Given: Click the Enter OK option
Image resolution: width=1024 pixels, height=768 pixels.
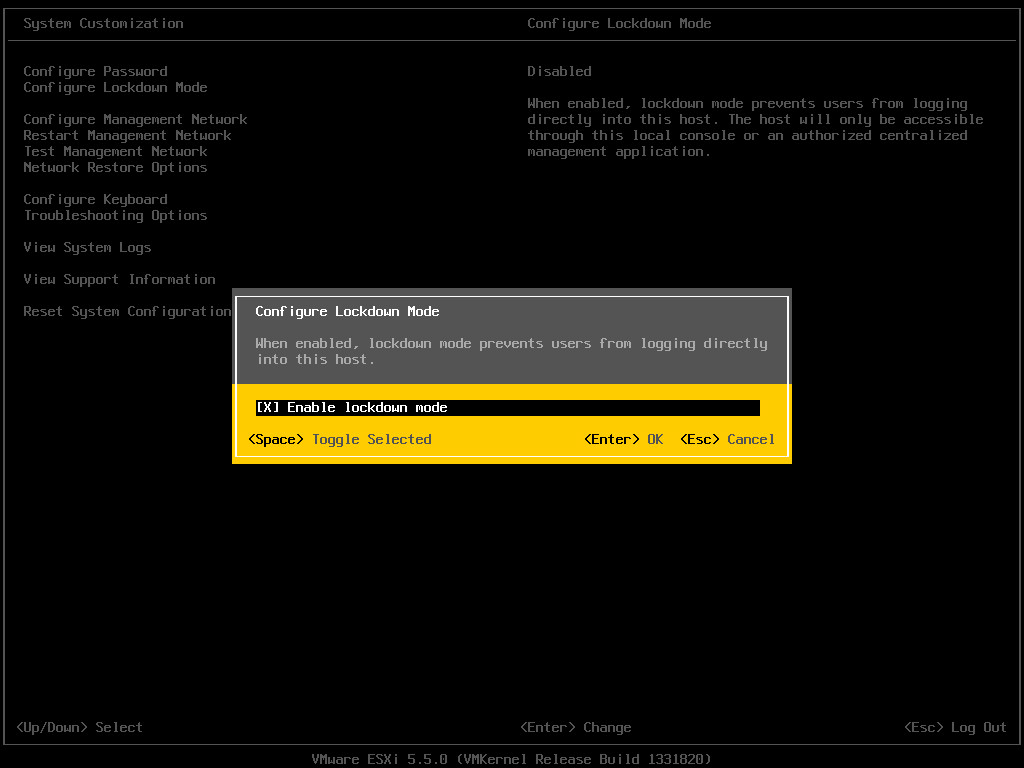Looking at the screenshot, I should (624, 440).
